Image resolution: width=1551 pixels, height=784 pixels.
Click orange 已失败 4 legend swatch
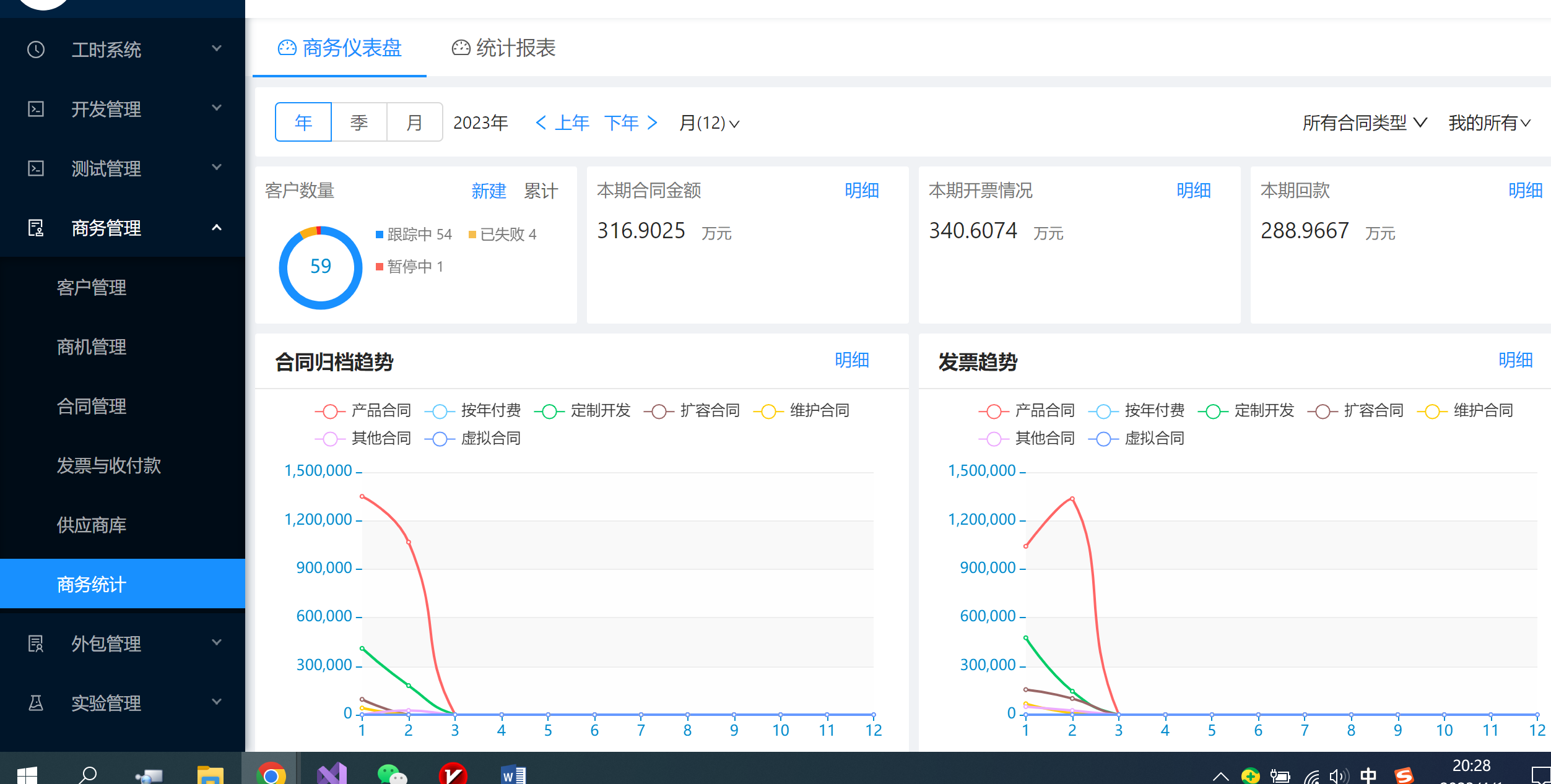(x=472, y=235)
